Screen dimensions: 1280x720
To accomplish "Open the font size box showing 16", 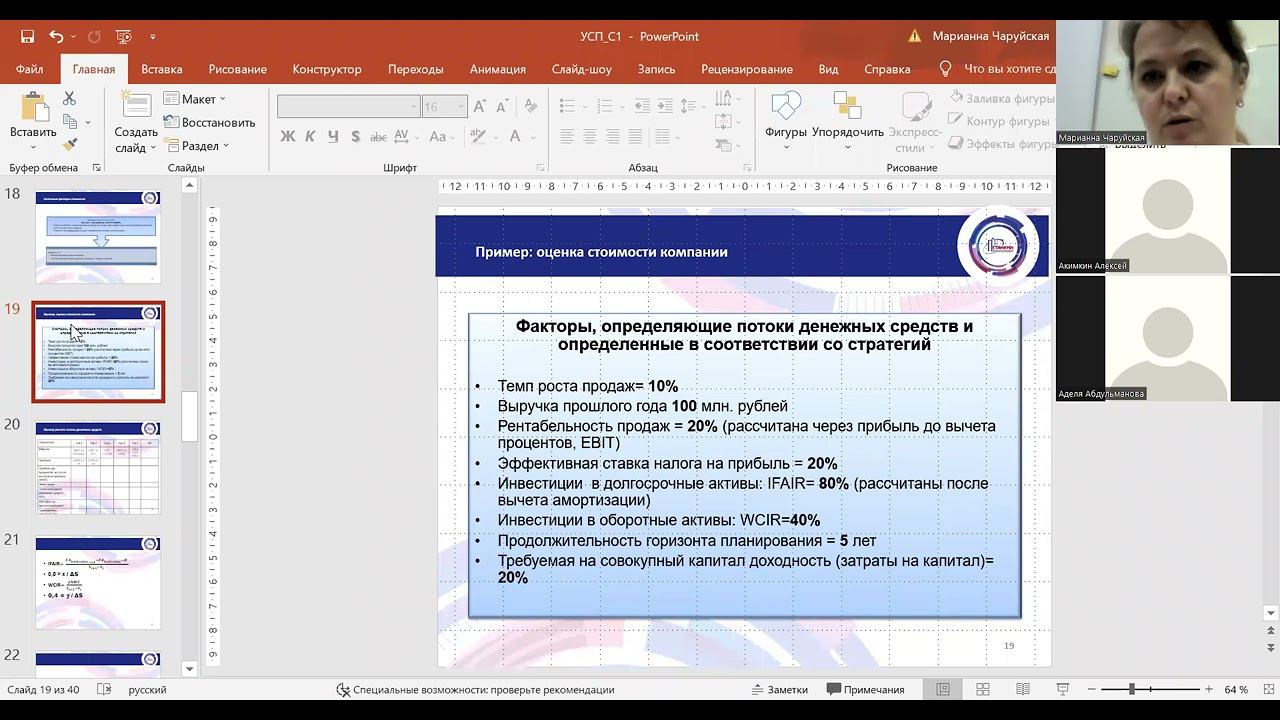I will click(x=444, y=107).
